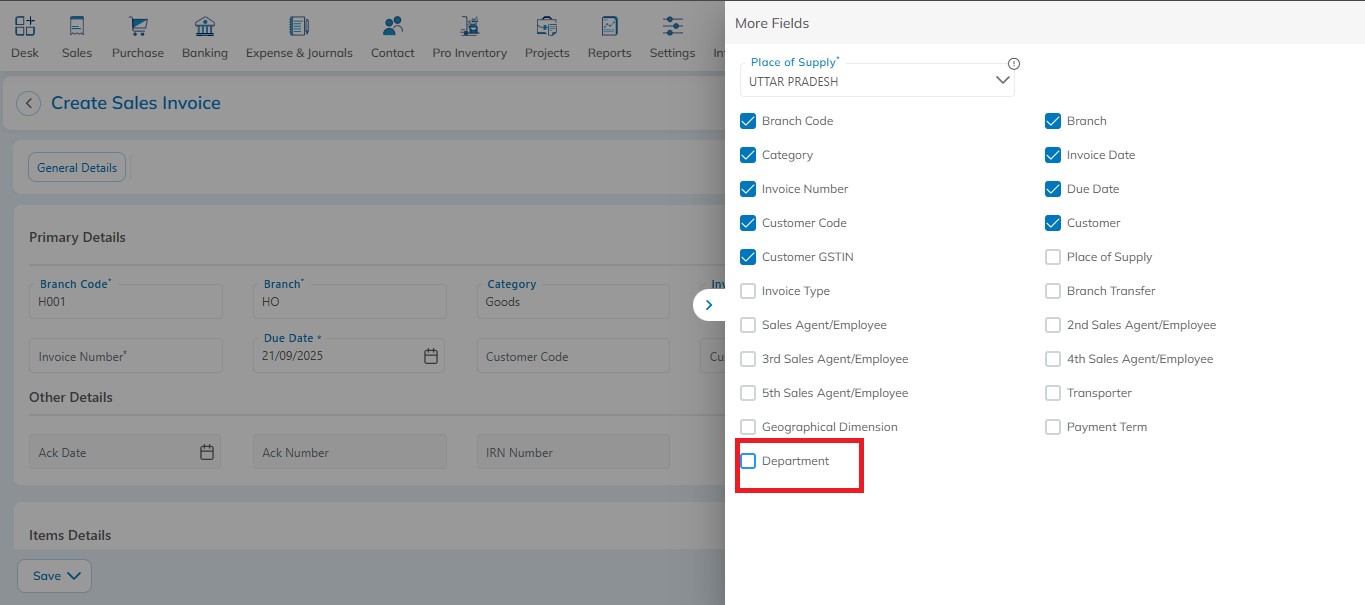Screen dimensions: 1365x605
Task: Uncheck the Customer GSTIN checkbox
Action: click(x=748, y=257)
